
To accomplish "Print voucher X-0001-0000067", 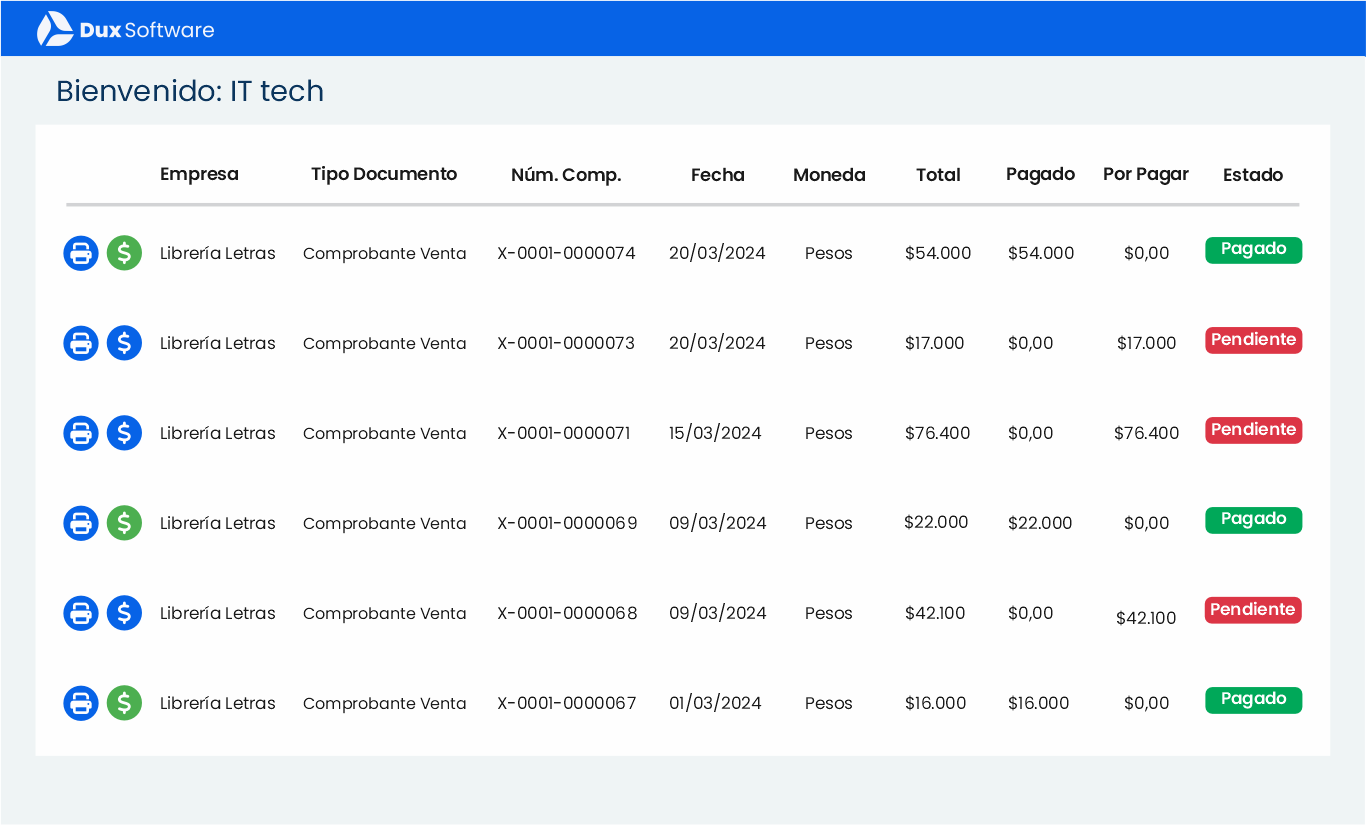I will click(81, 703).
